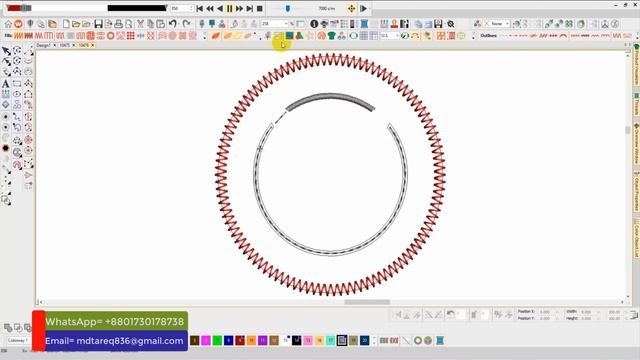Paste from the clipboard
This screenshot has width=640, height=360.
pyautogui.click(x=161, y=24)
